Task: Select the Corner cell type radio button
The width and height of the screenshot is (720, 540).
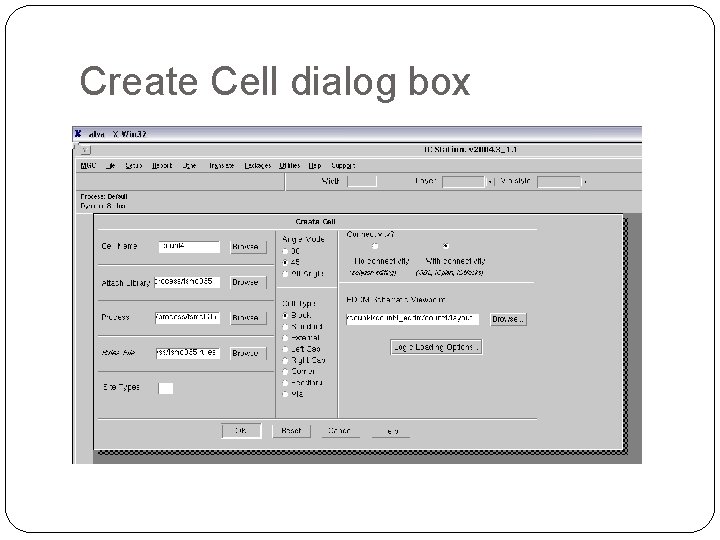Action: pyautogui.click(x=285, y=371)
